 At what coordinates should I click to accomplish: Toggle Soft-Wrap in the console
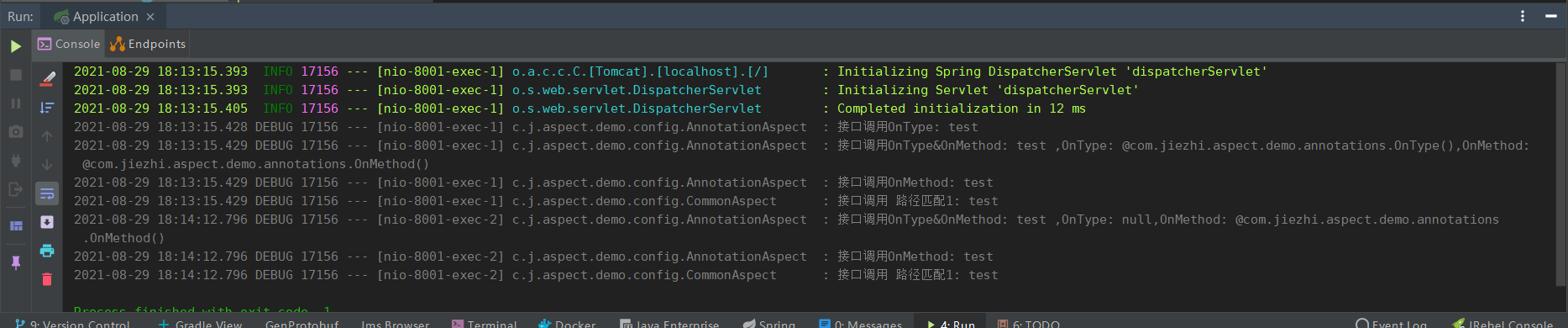click(47, 193)
